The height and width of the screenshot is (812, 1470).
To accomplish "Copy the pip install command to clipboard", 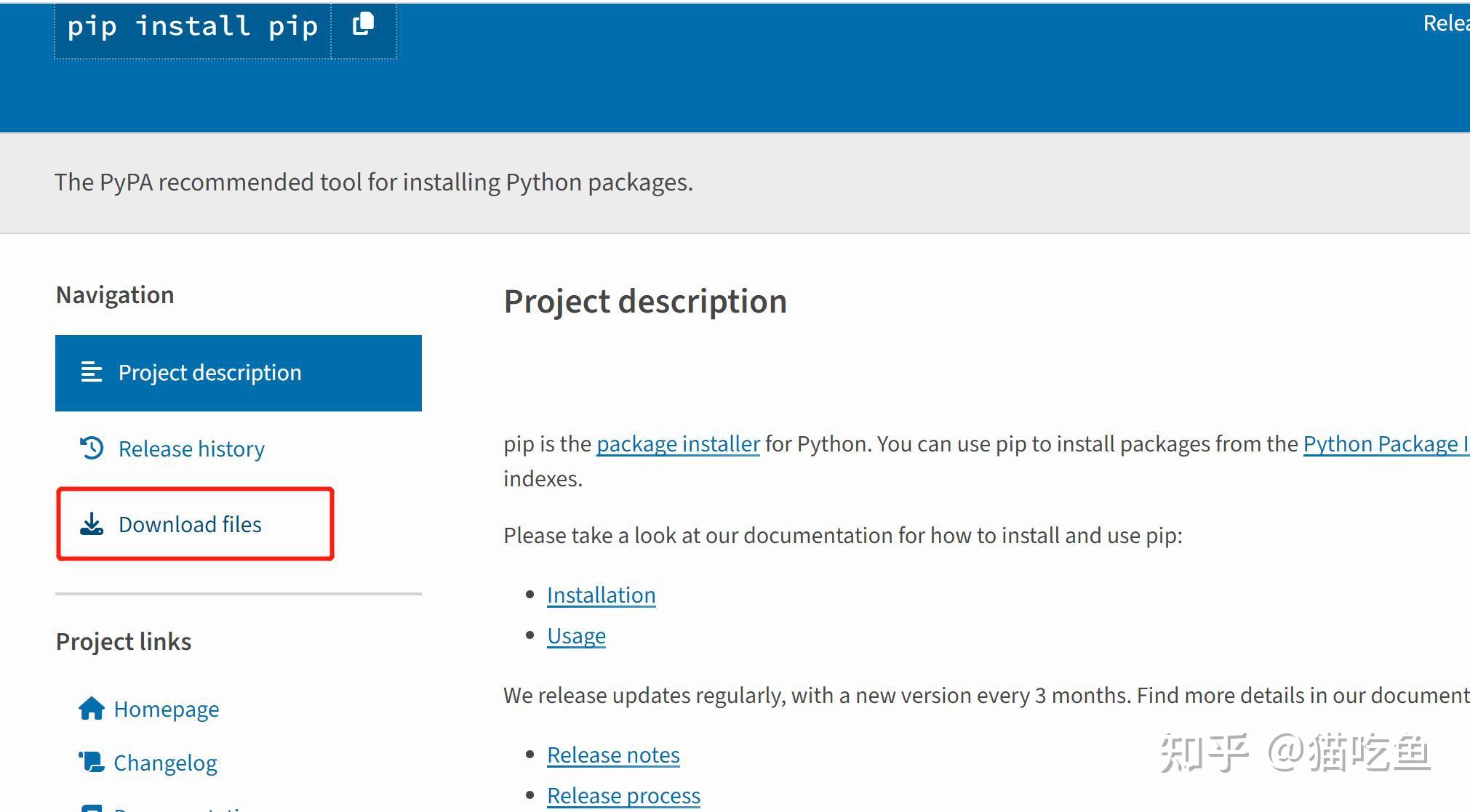I will (363, 25).
